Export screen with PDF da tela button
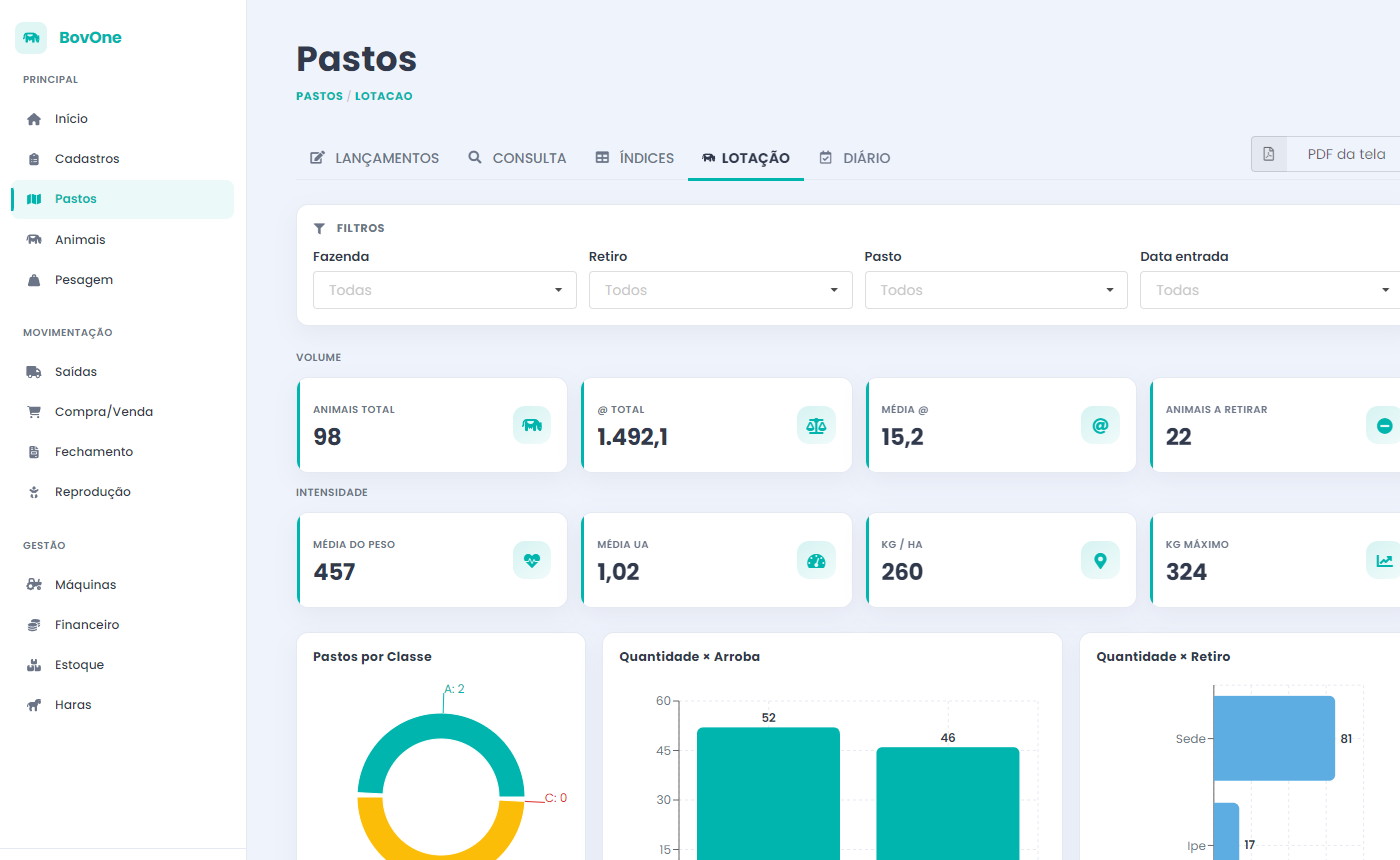 click(1326, 154)
